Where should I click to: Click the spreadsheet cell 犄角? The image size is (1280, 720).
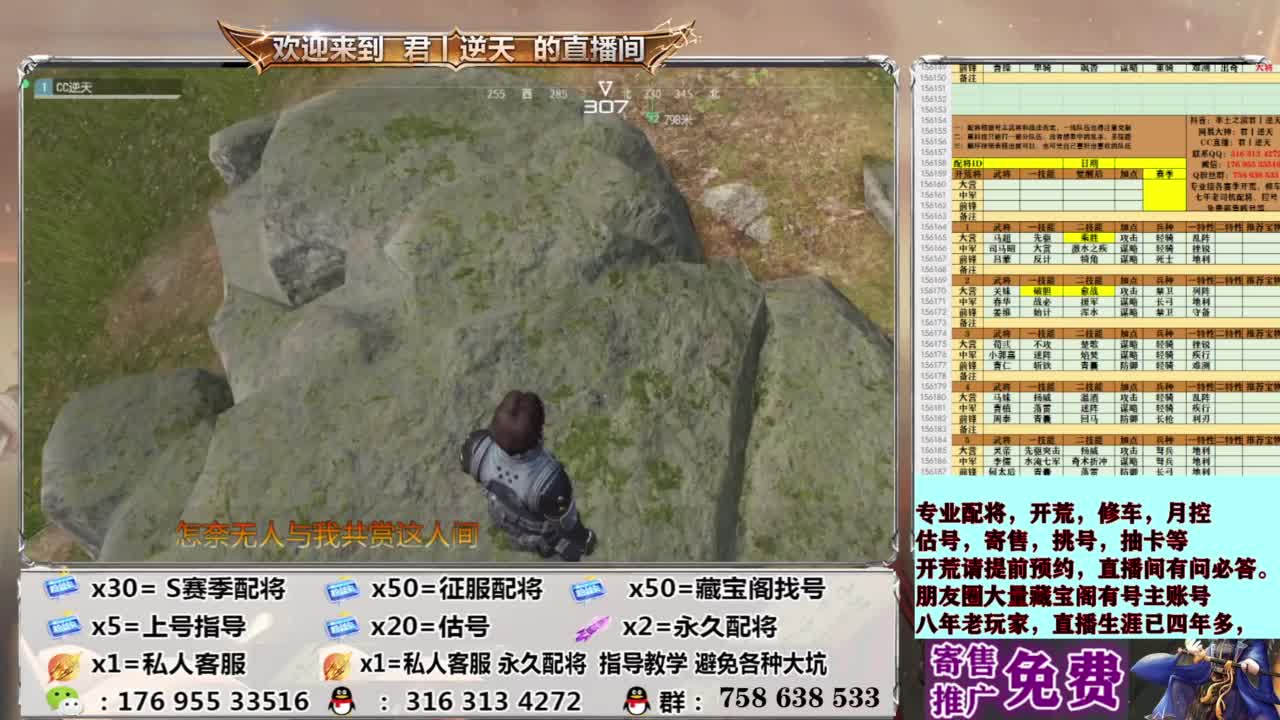1089,259
